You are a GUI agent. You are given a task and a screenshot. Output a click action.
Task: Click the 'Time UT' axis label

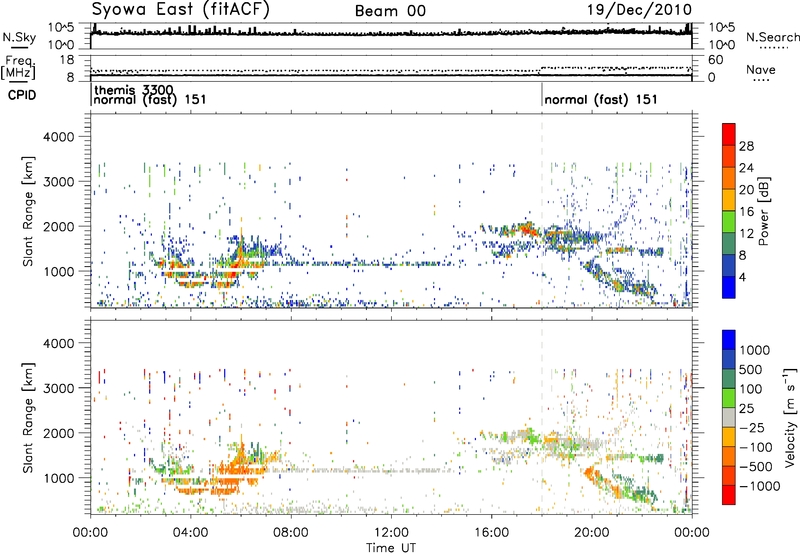(391, 548)
